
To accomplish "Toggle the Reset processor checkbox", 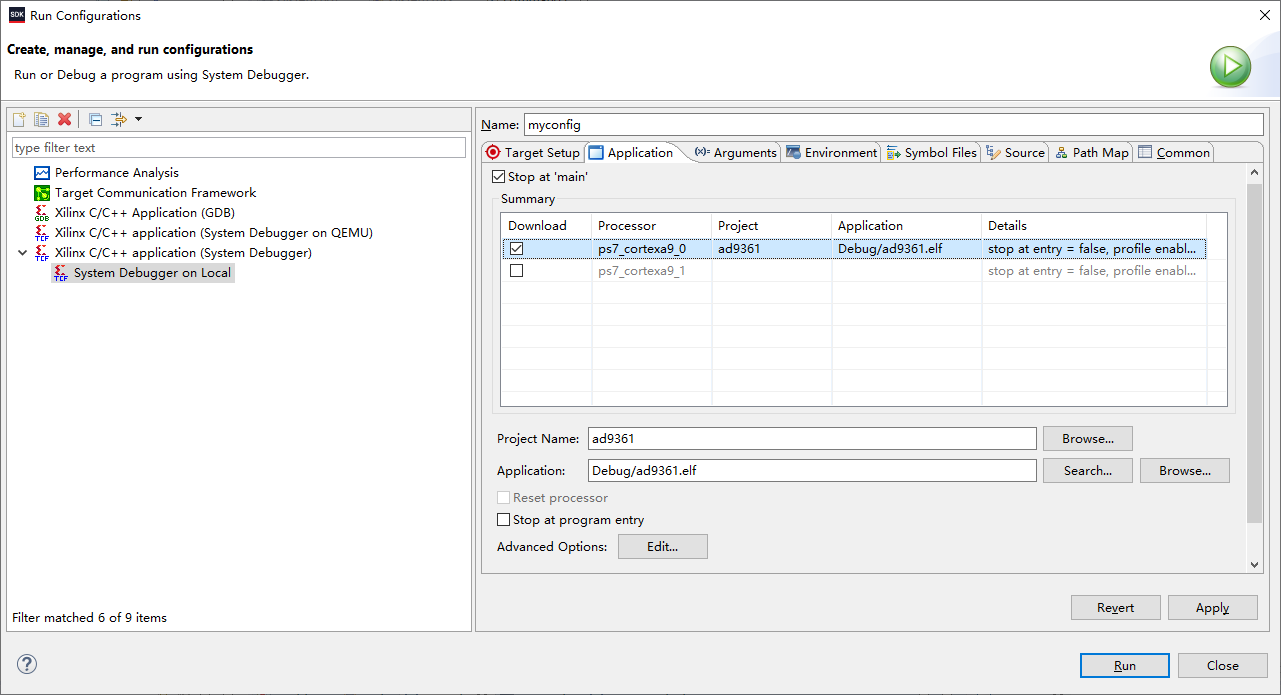I will click(503, 498).
